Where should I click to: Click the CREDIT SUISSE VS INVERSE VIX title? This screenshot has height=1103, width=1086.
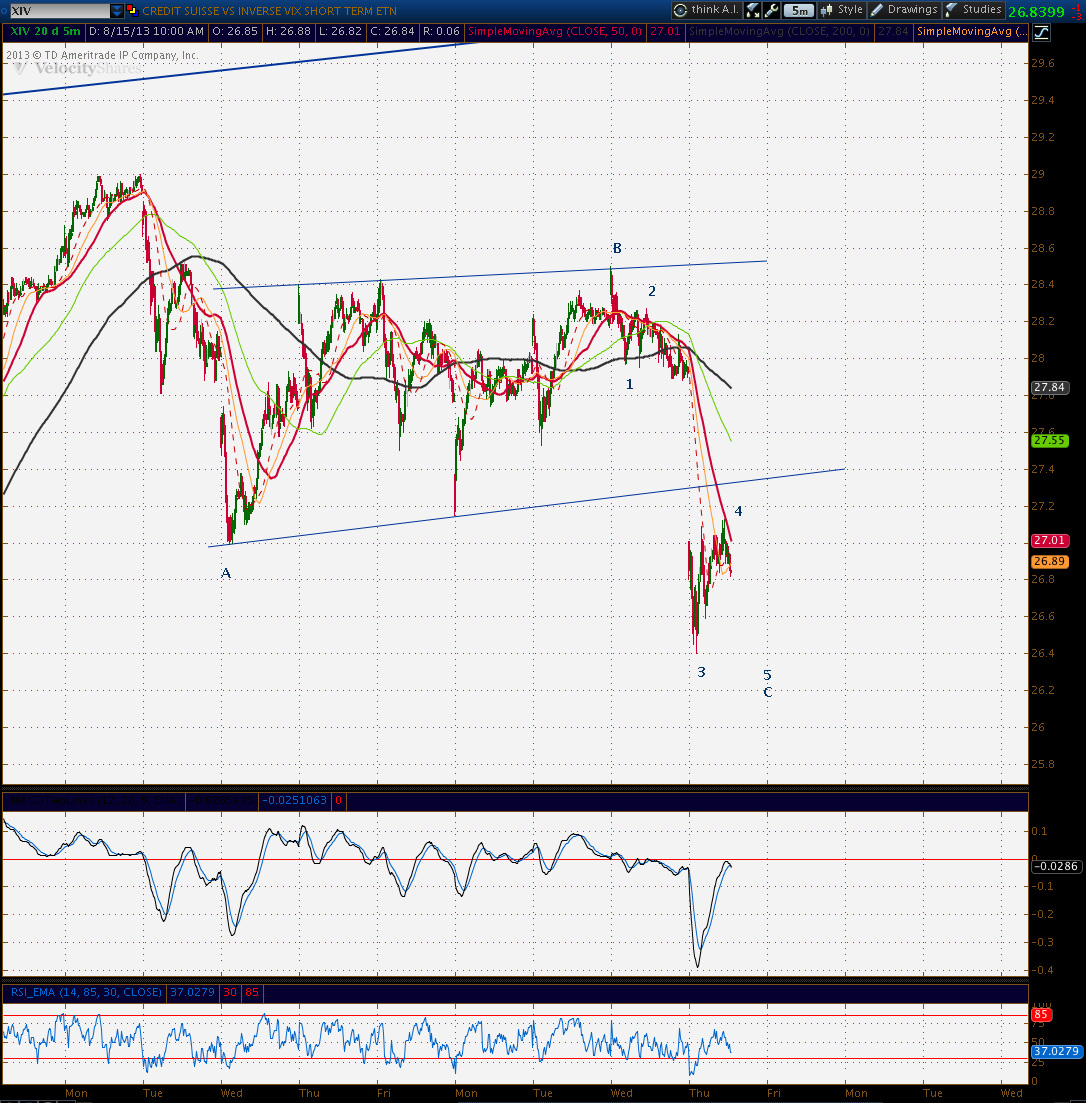[x=269, y=11]
